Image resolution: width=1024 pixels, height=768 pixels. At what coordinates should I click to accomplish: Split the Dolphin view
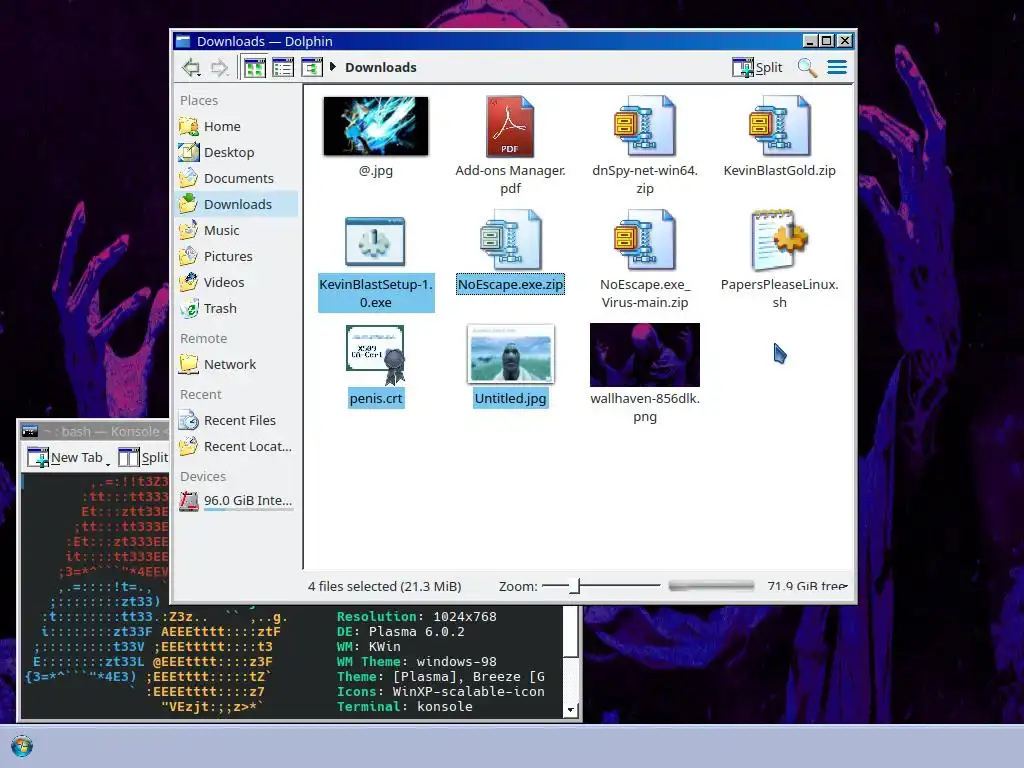[757, 67]
